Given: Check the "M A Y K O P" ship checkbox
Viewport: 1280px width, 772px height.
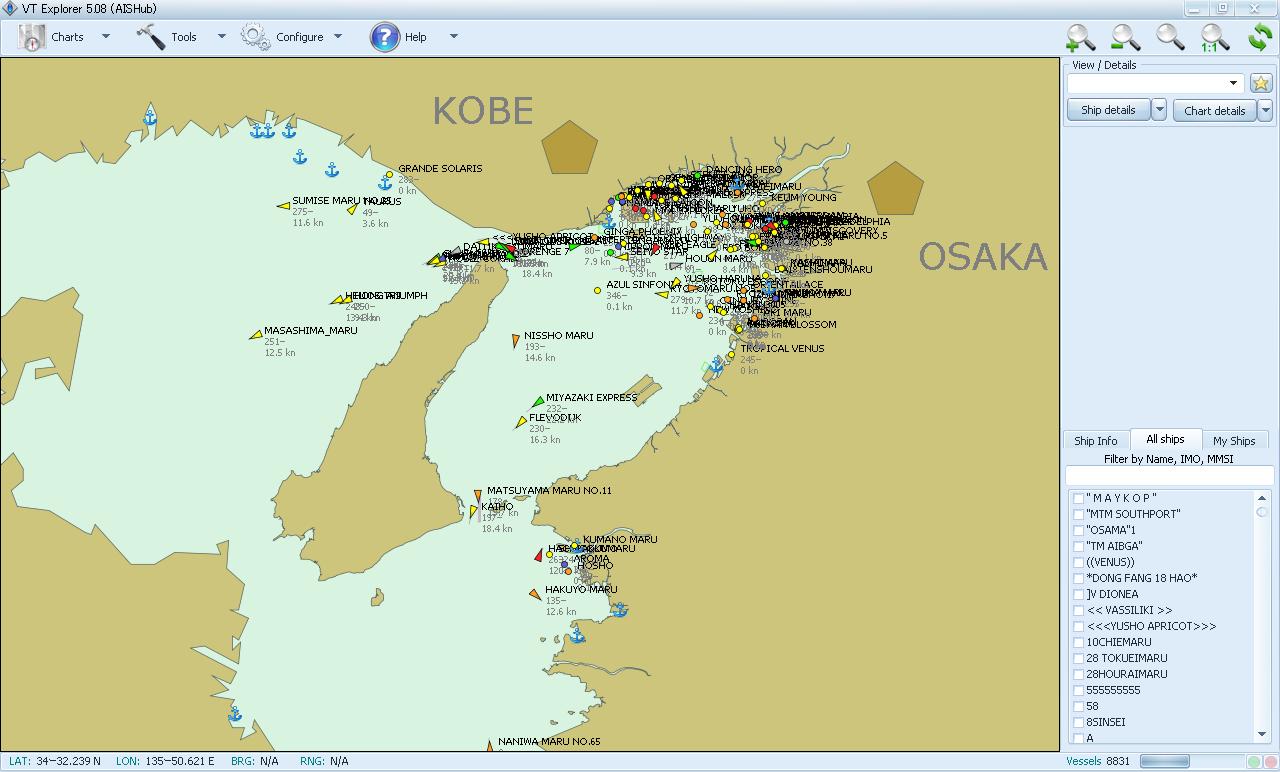Looking at the screenshot, I should 1079,498.
